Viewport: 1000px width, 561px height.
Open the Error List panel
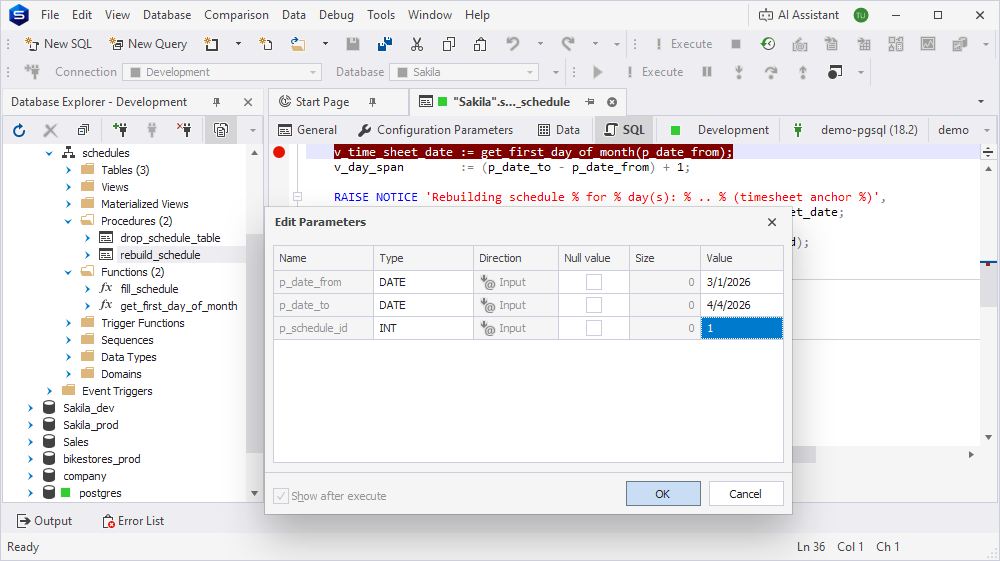tap(133, 521)
